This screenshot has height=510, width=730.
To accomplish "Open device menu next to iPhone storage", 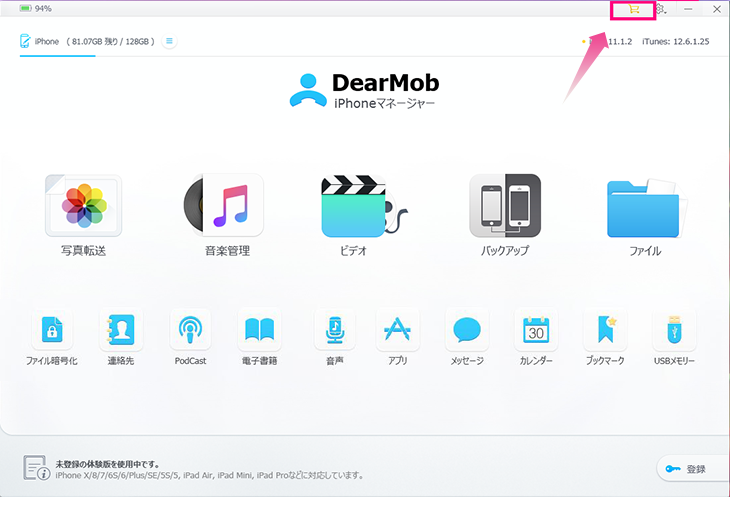I will [169, 41].
